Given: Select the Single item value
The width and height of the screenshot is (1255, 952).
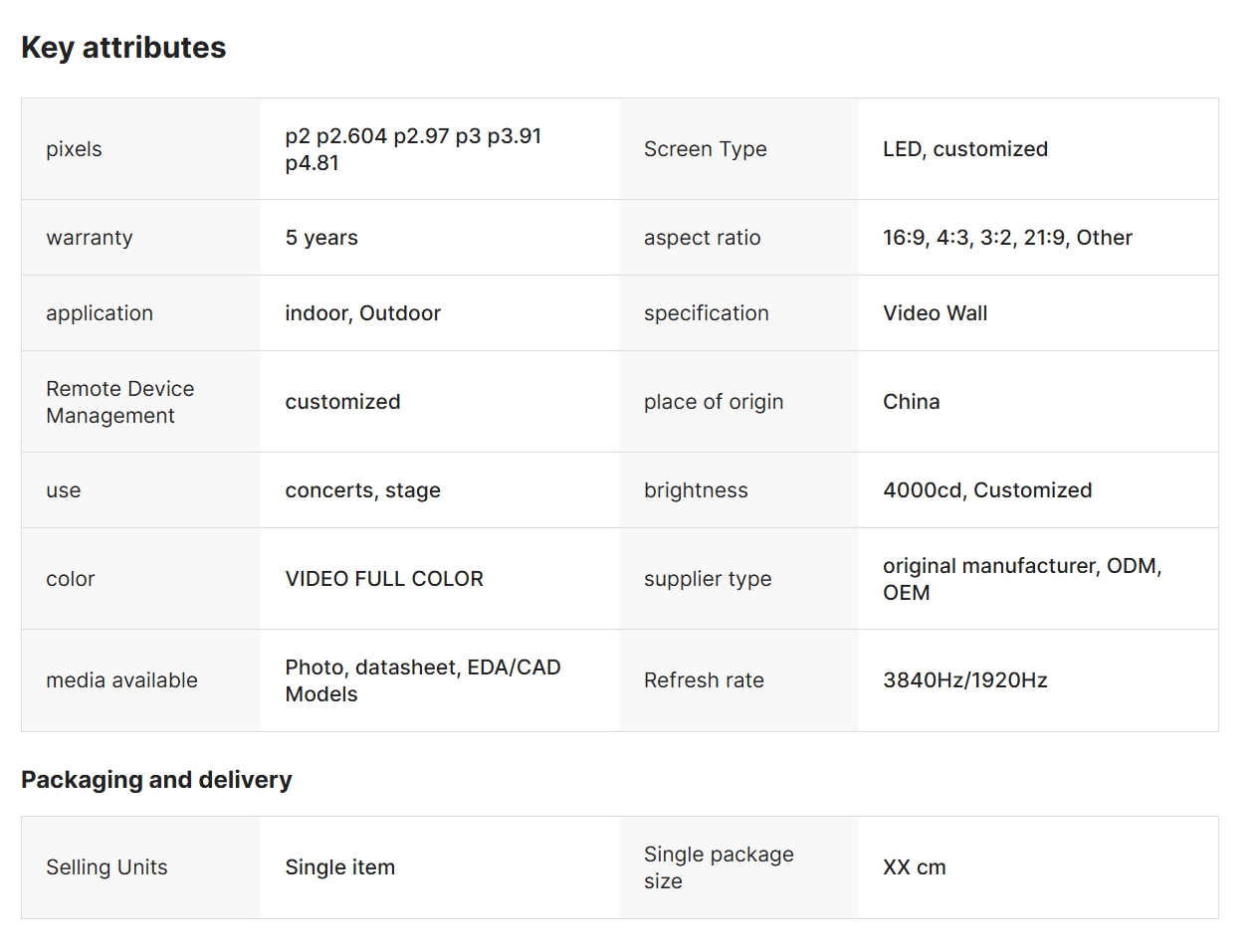Looking at the screenshot, I should pyautogui.click(x=339, y=867).
